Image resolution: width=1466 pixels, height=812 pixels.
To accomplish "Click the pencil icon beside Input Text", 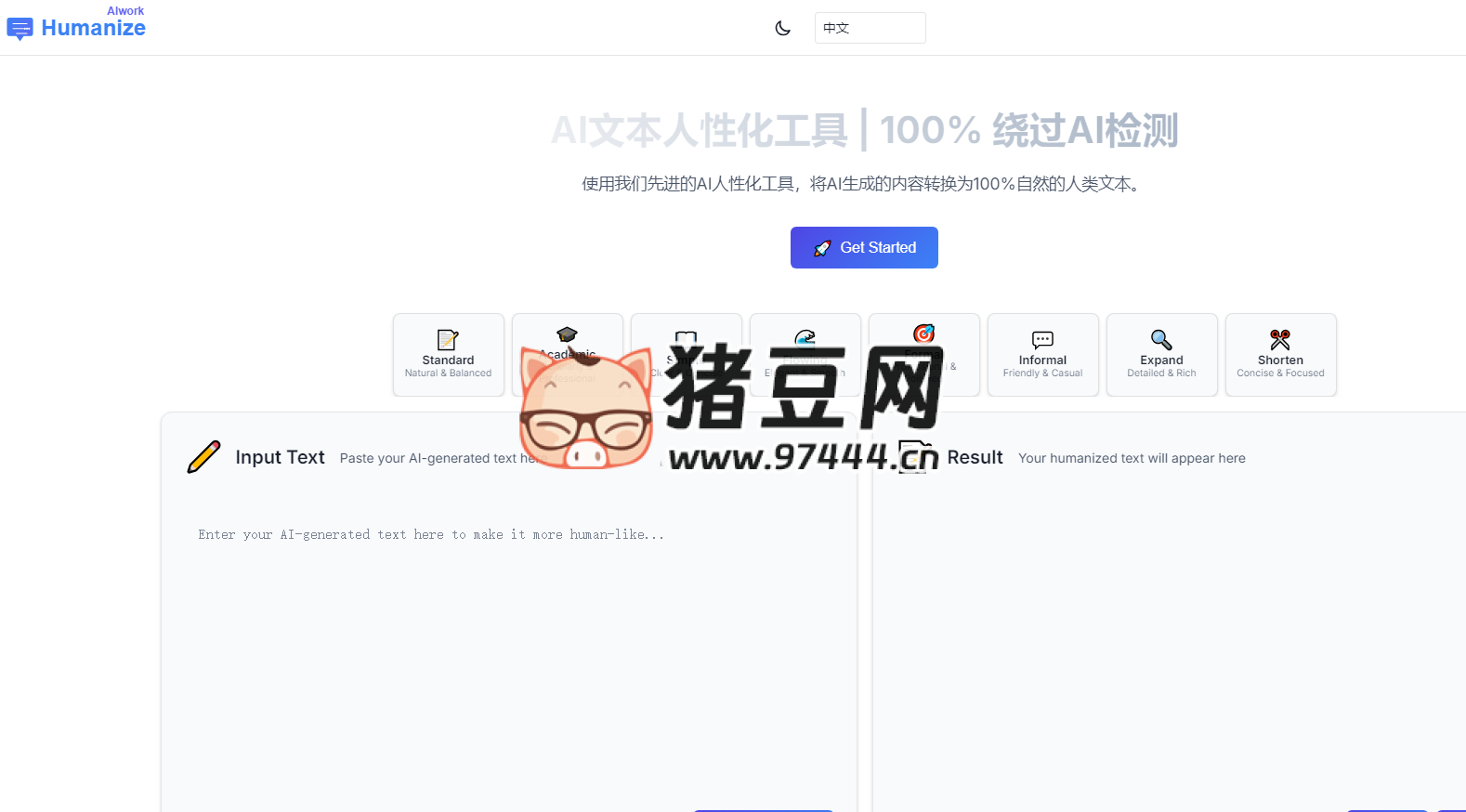I will (x=204, y=457).
